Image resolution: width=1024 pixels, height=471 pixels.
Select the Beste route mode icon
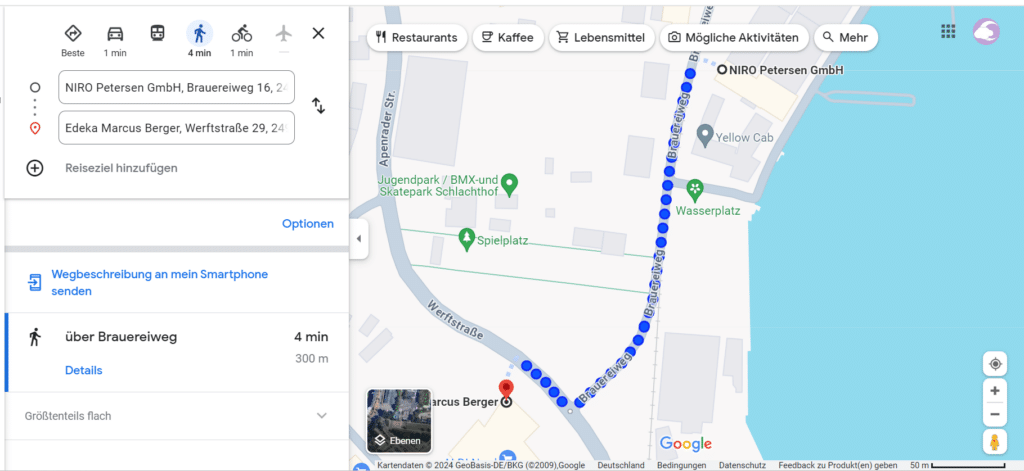72,33
